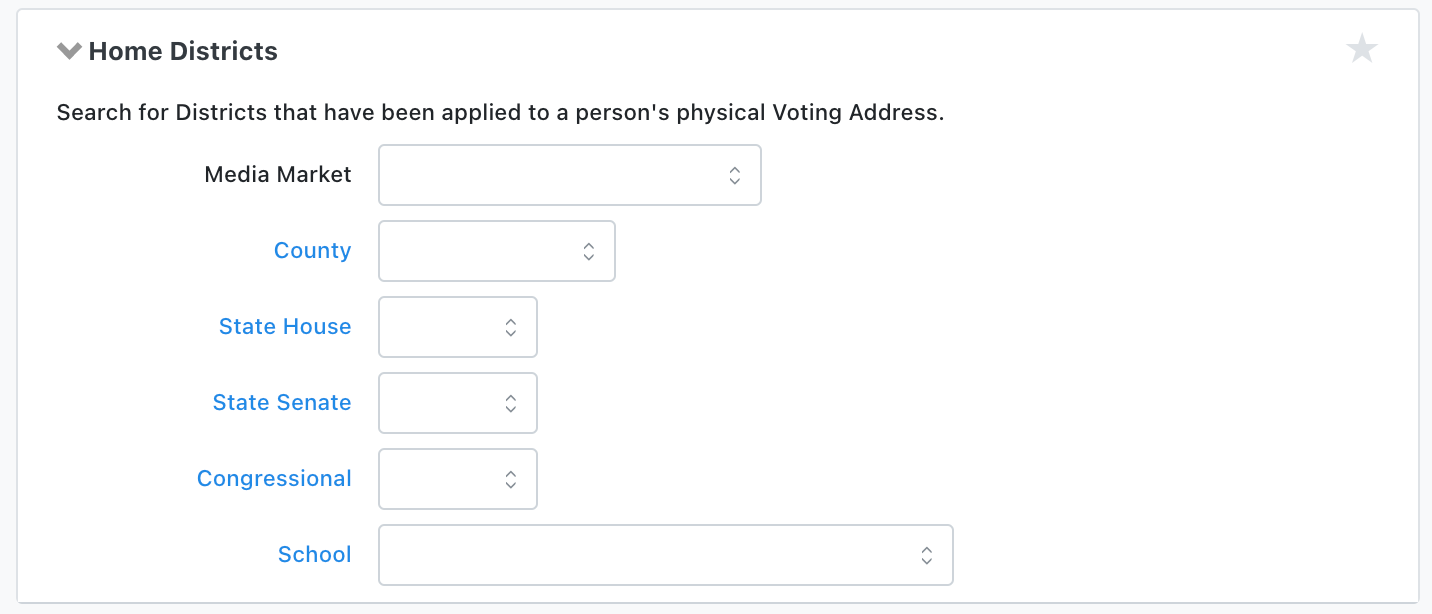Open the Media Market dropdown
Image resolution: width=1432 pixels, height=614 pixels.
(569, 175)
